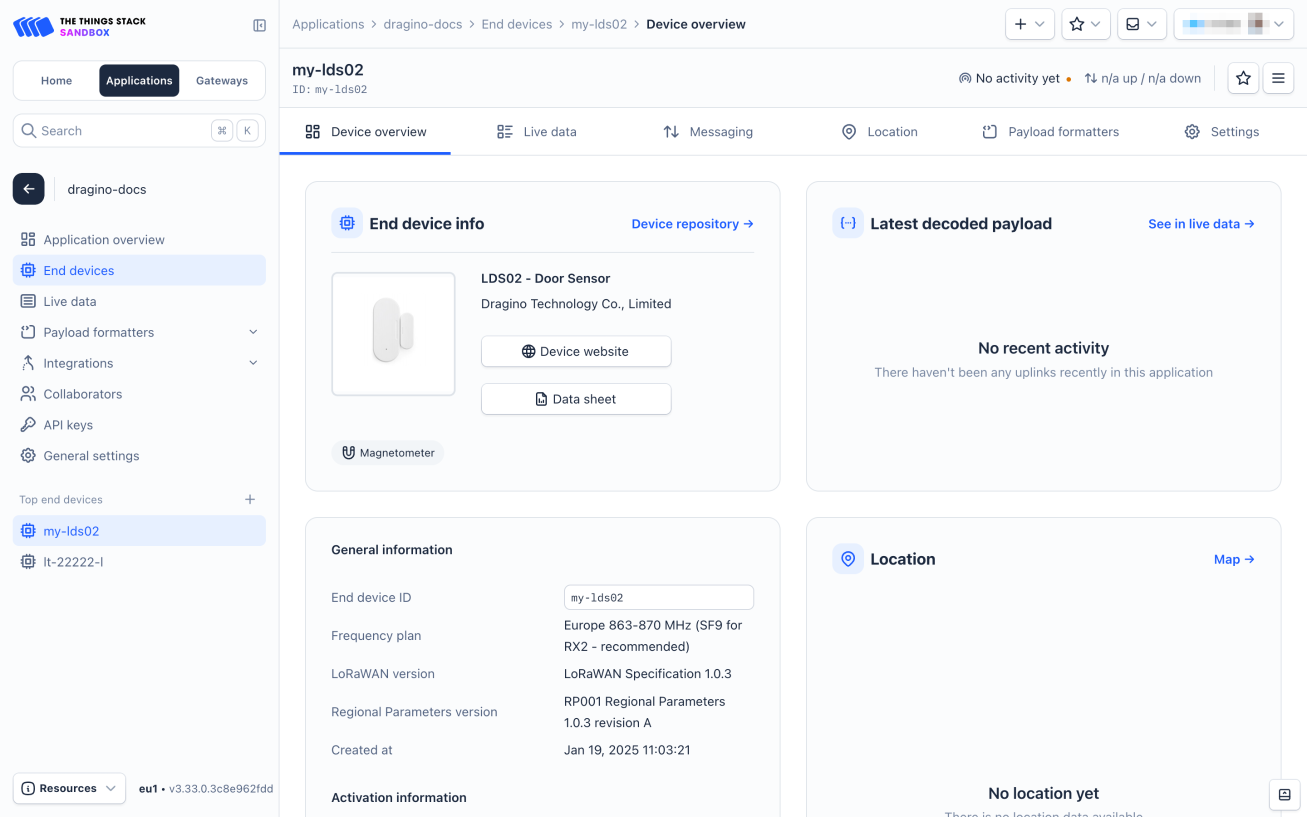Open the user account dropdown

pyautogui.click(x=1234, y=24)
